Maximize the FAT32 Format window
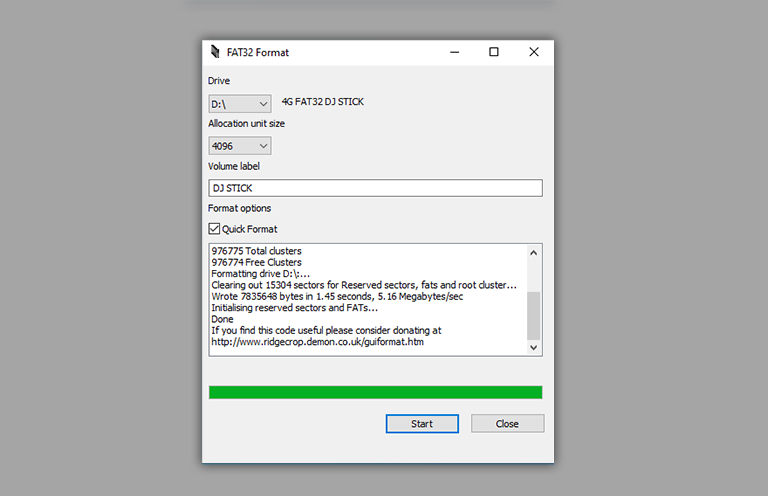Viewport: 768px width, 496px height. (x=494, y=52)
